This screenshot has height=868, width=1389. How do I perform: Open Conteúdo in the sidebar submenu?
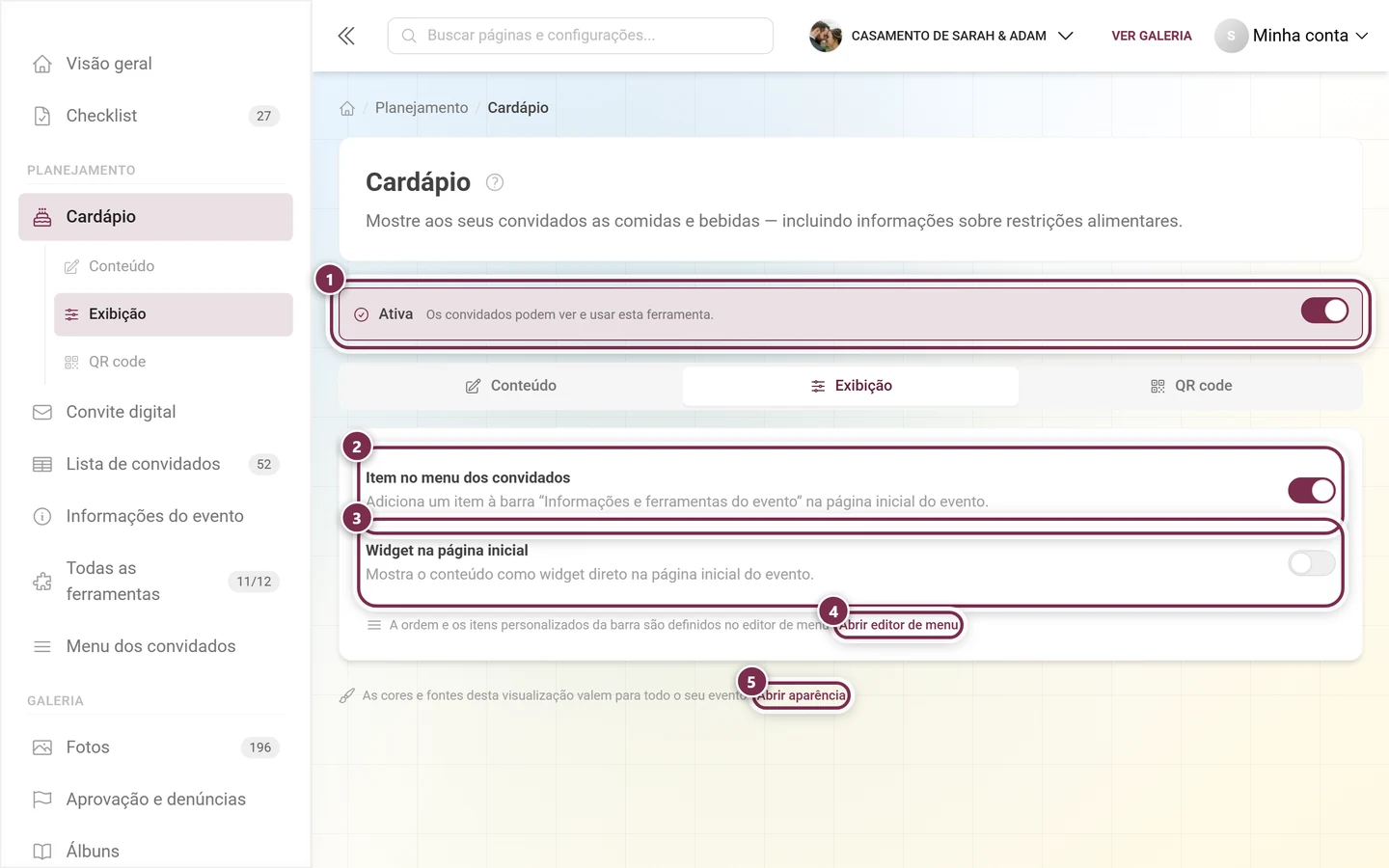pyautogui.click(x=174, y=266)
